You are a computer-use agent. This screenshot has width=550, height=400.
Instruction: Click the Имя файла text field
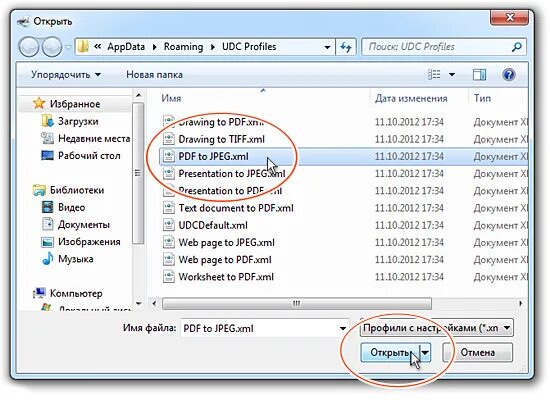(x=260, y=329)
